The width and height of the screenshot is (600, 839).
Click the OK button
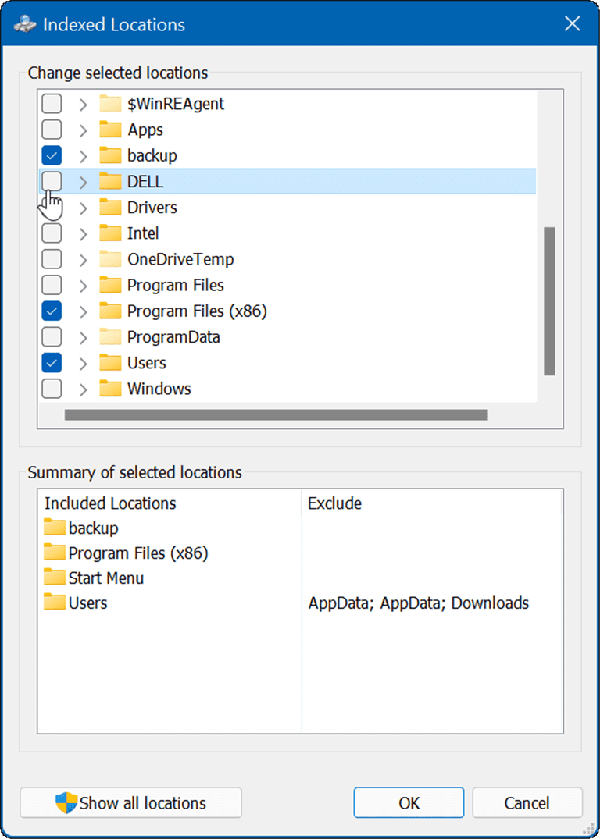[408, 803]
